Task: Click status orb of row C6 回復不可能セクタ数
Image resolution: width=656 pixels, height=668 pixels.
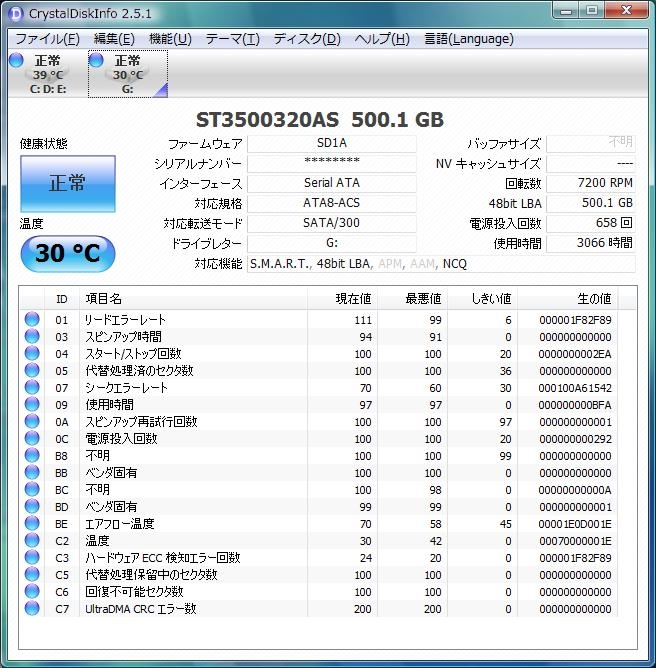Action: (x=32, y=591)
